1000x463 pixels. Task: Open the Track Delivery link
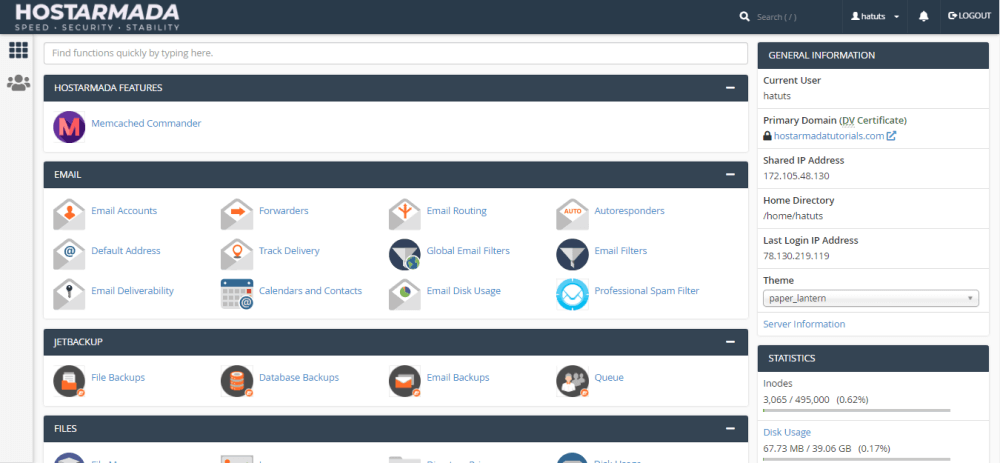289,251
